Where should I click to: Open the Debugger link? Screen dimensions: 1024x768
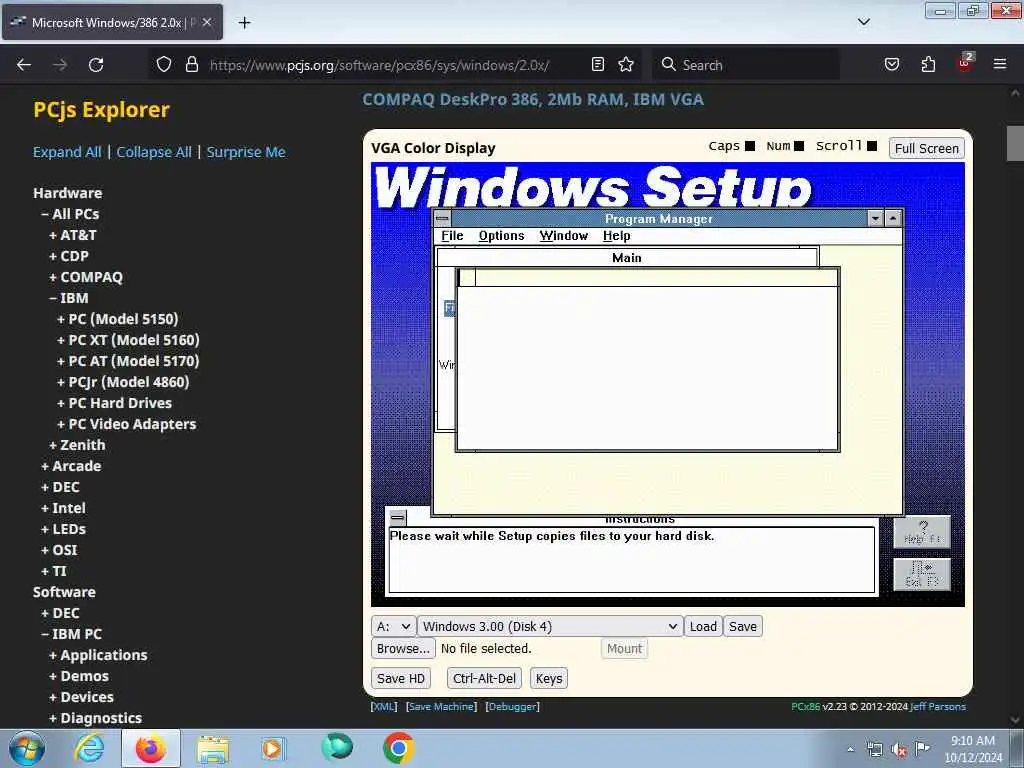(x=512, y=707)
